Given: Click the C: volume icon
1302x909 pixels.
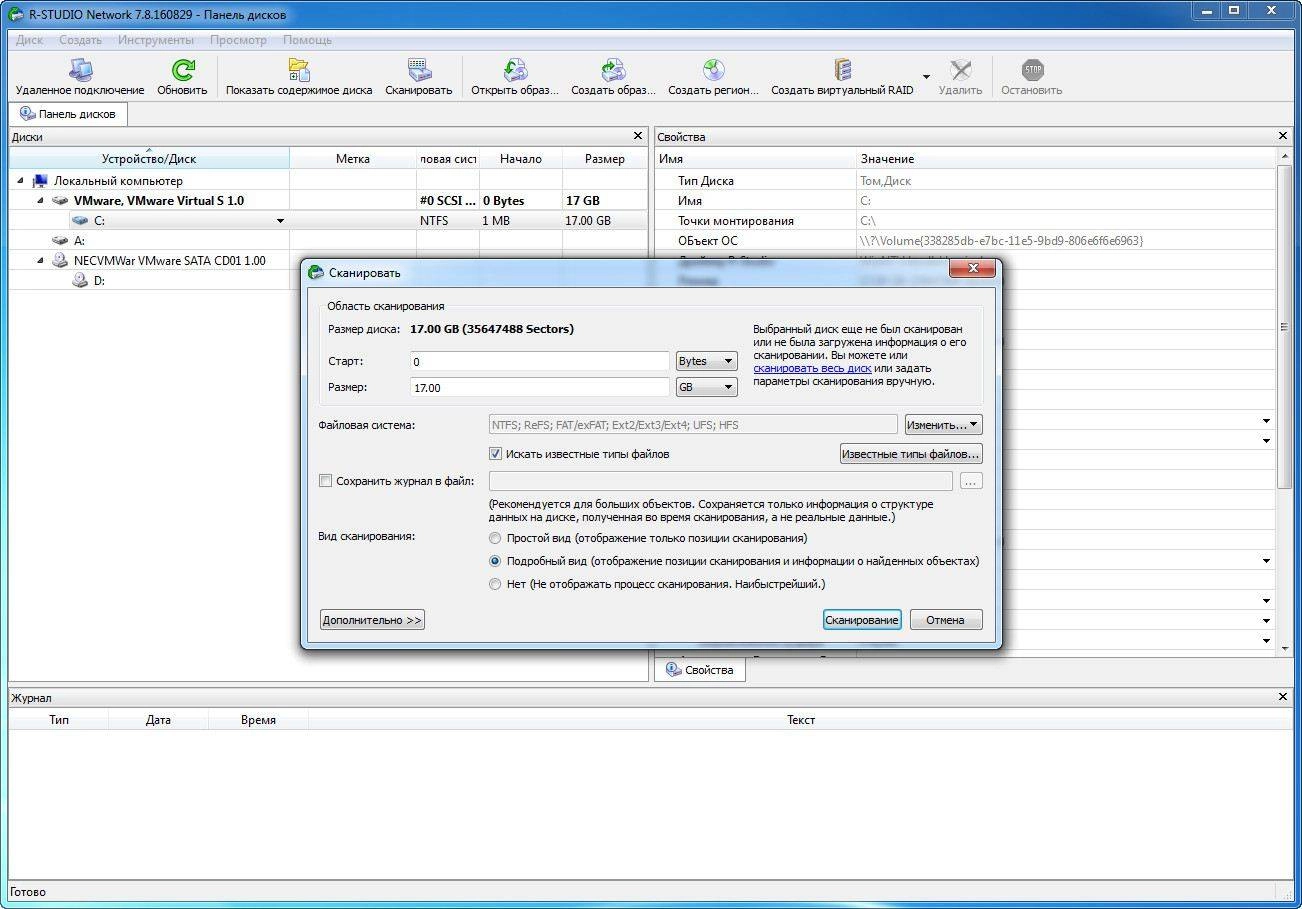Looking at the screenshot, I should 80,221.
